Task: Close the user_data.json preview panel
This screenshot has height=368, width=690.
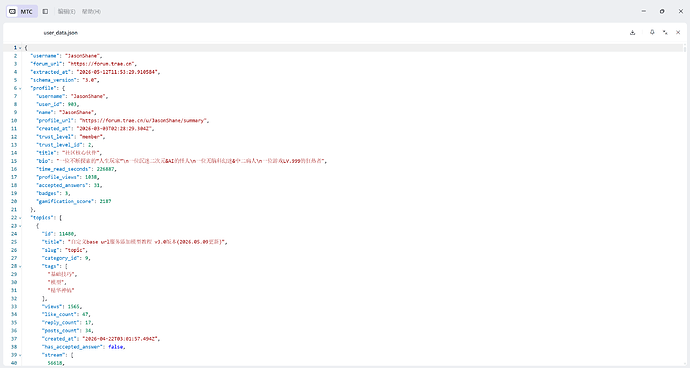Action: 678,32
